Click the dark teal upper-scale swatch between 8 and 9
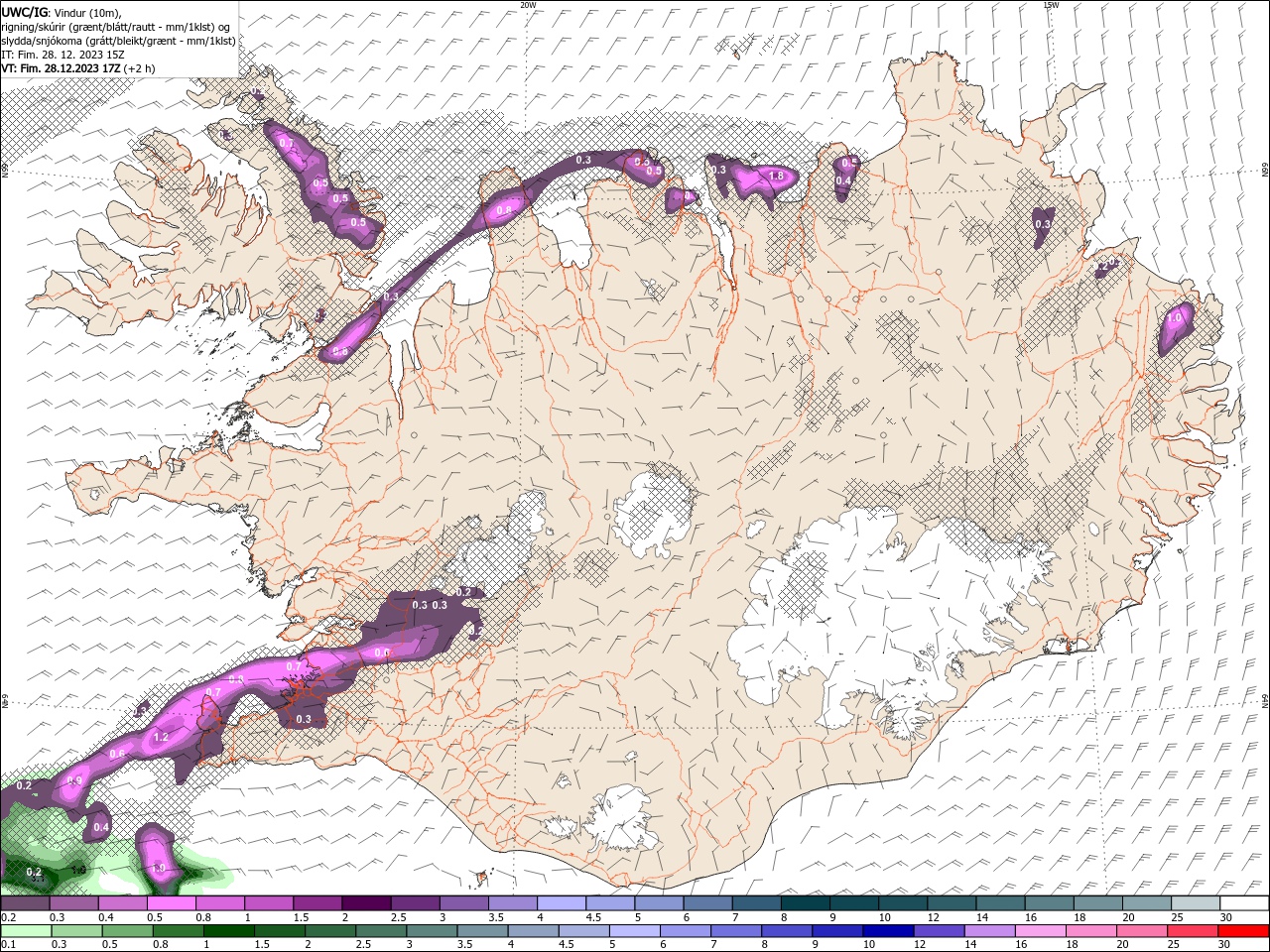1270x952 pixels. pyautogui.click(x=805, y=903)
